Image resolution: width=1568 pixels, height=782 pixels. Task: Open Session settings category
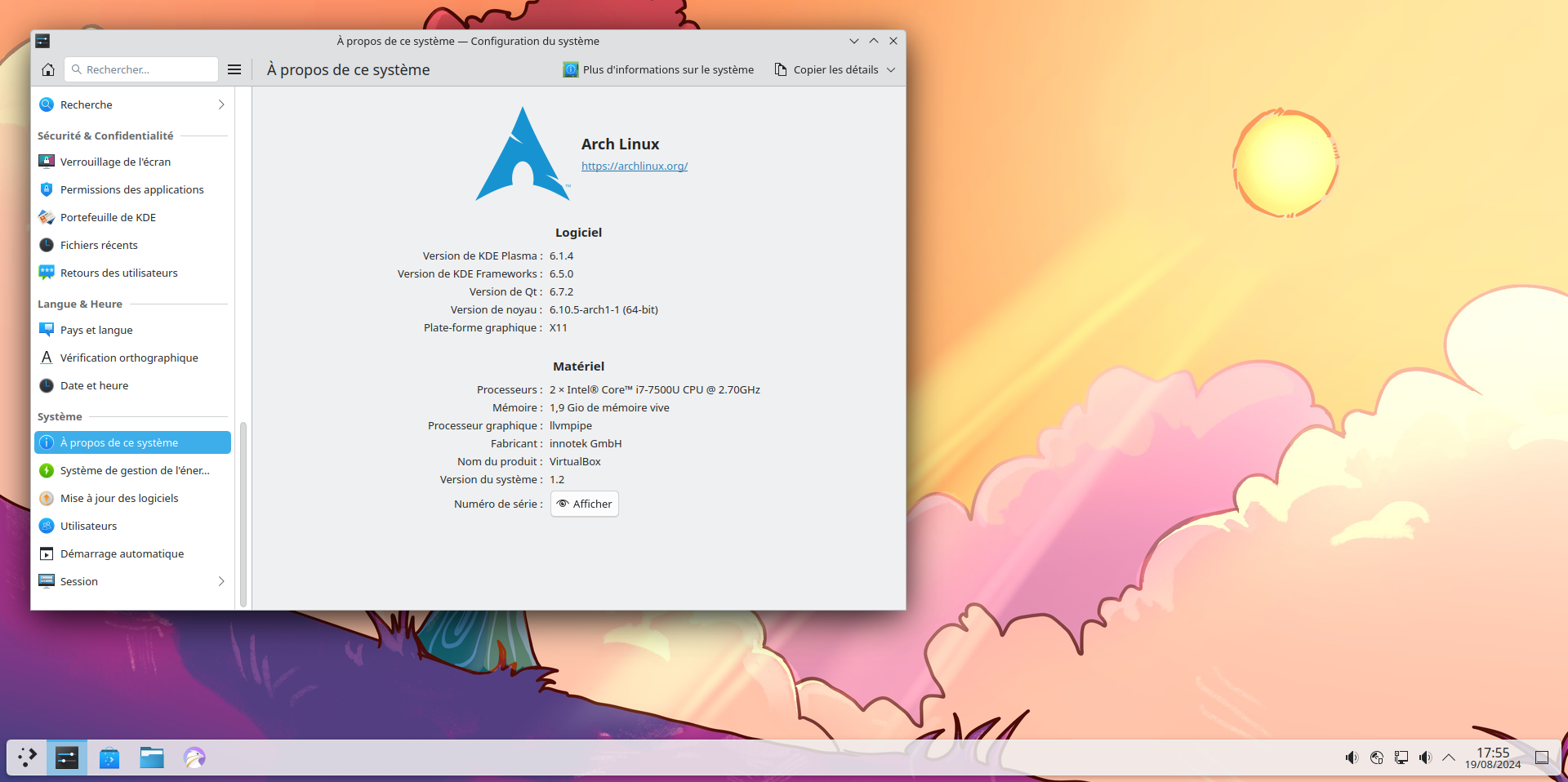[132, 581]
